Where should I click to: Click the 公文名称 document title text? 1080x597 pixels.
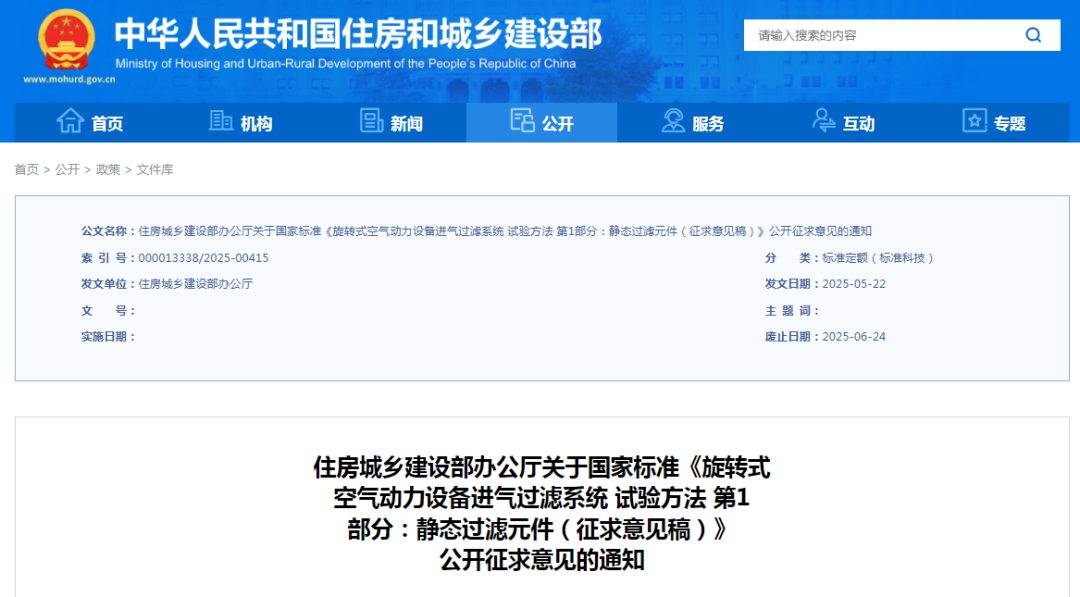point(505,231)
